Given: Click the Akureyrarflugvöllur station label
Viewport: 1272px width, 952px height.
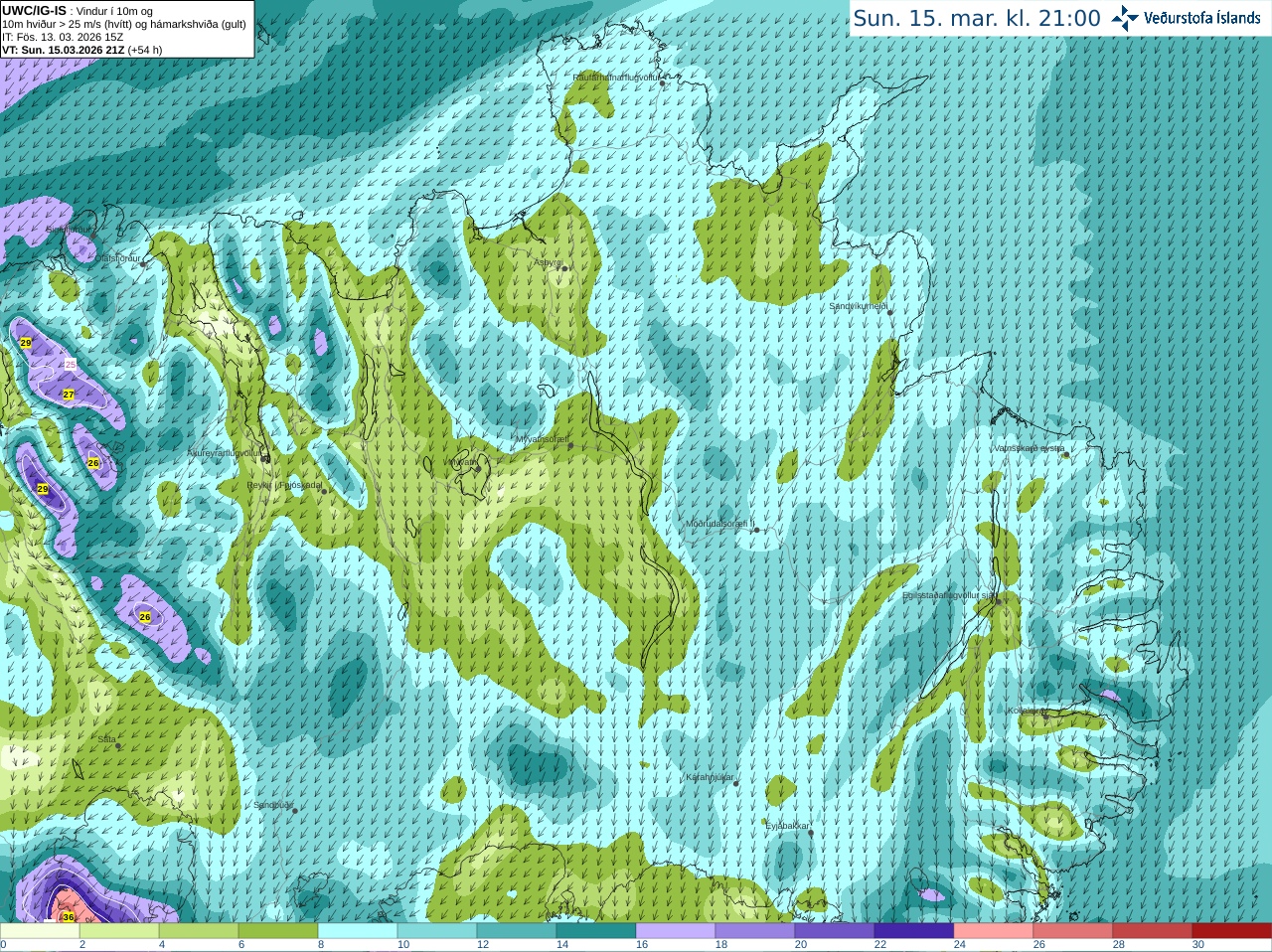Looking at the screenshot, I should (x=224, y=452).
